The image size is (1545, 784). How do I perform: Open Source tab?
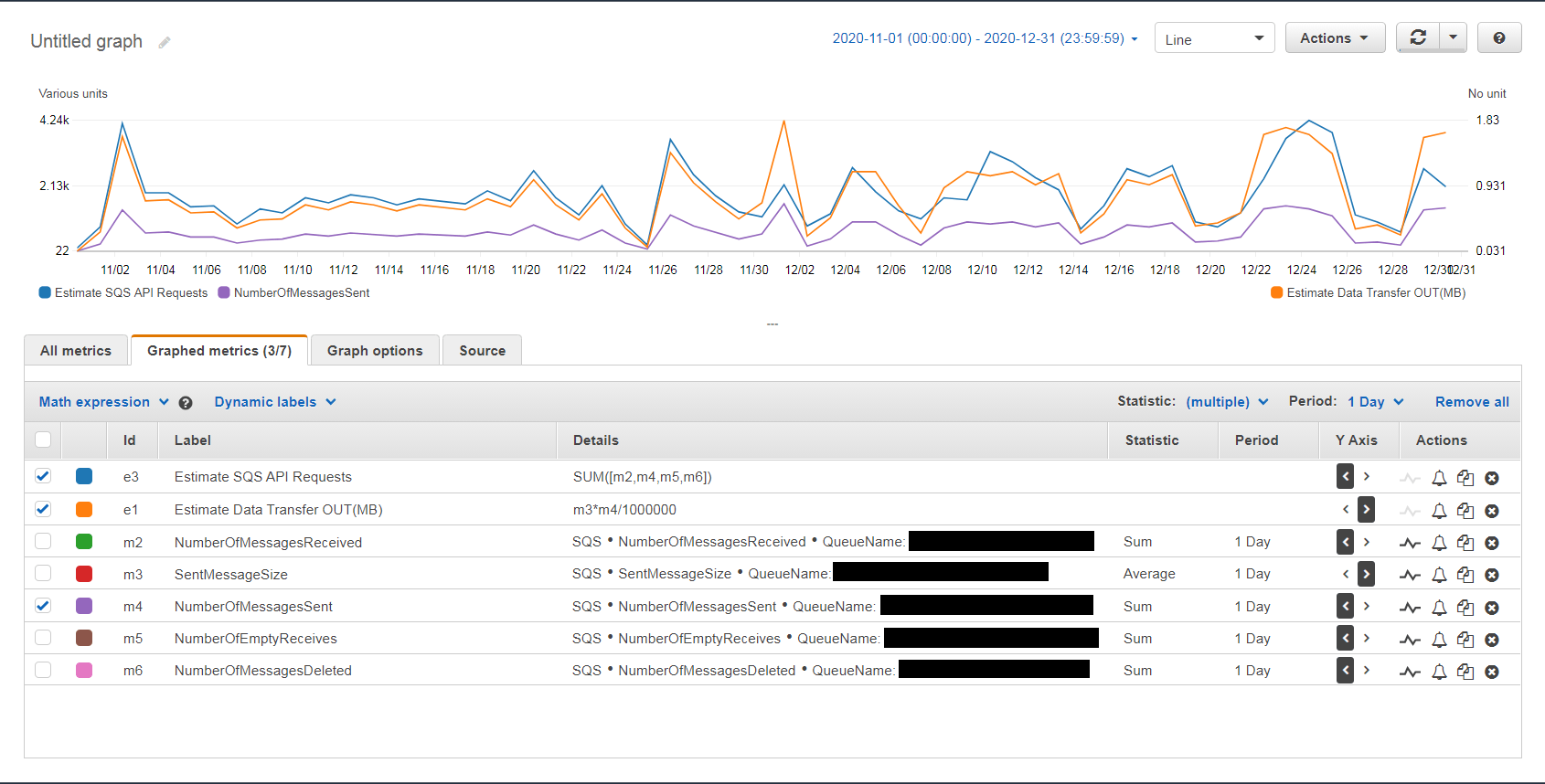click(482, 351)
